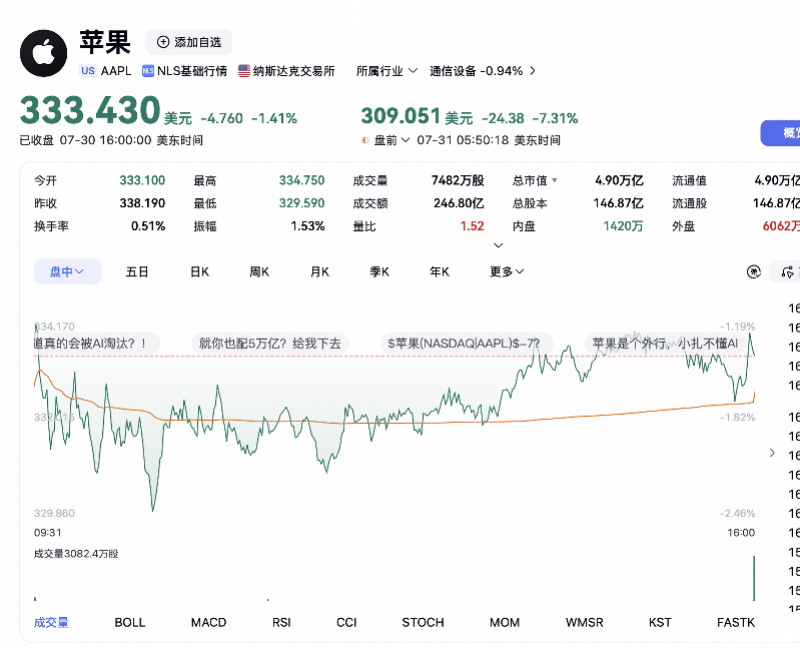Click the NLS基础行情 badge icon
800x648 pixels.
click(x=148, y=71)
